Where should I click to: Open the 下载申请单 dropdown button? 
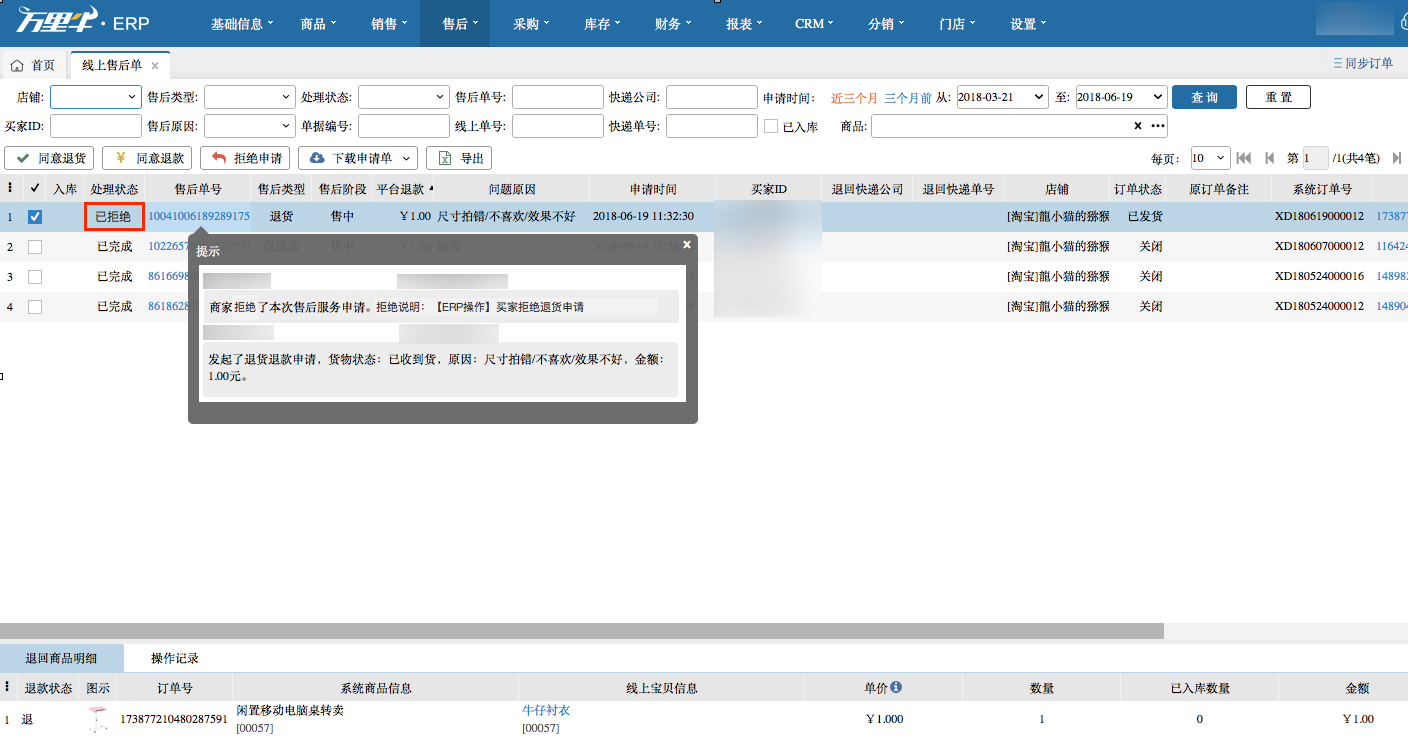tap(358, 158)
